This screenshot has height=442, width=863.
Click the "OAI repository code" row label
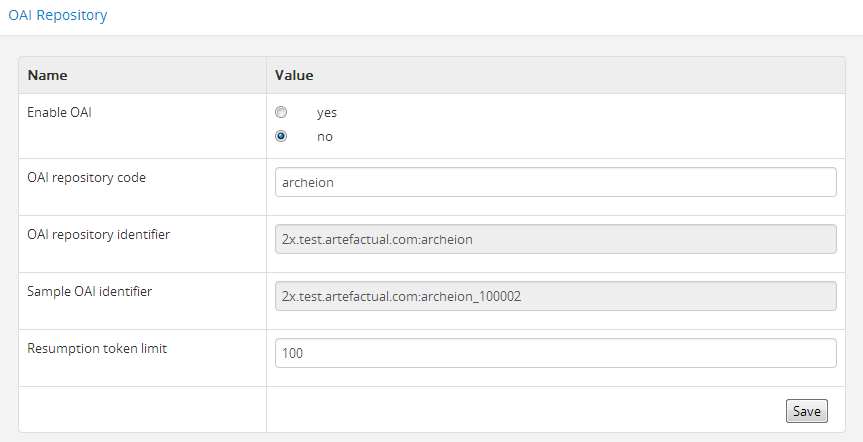[86, 178]
